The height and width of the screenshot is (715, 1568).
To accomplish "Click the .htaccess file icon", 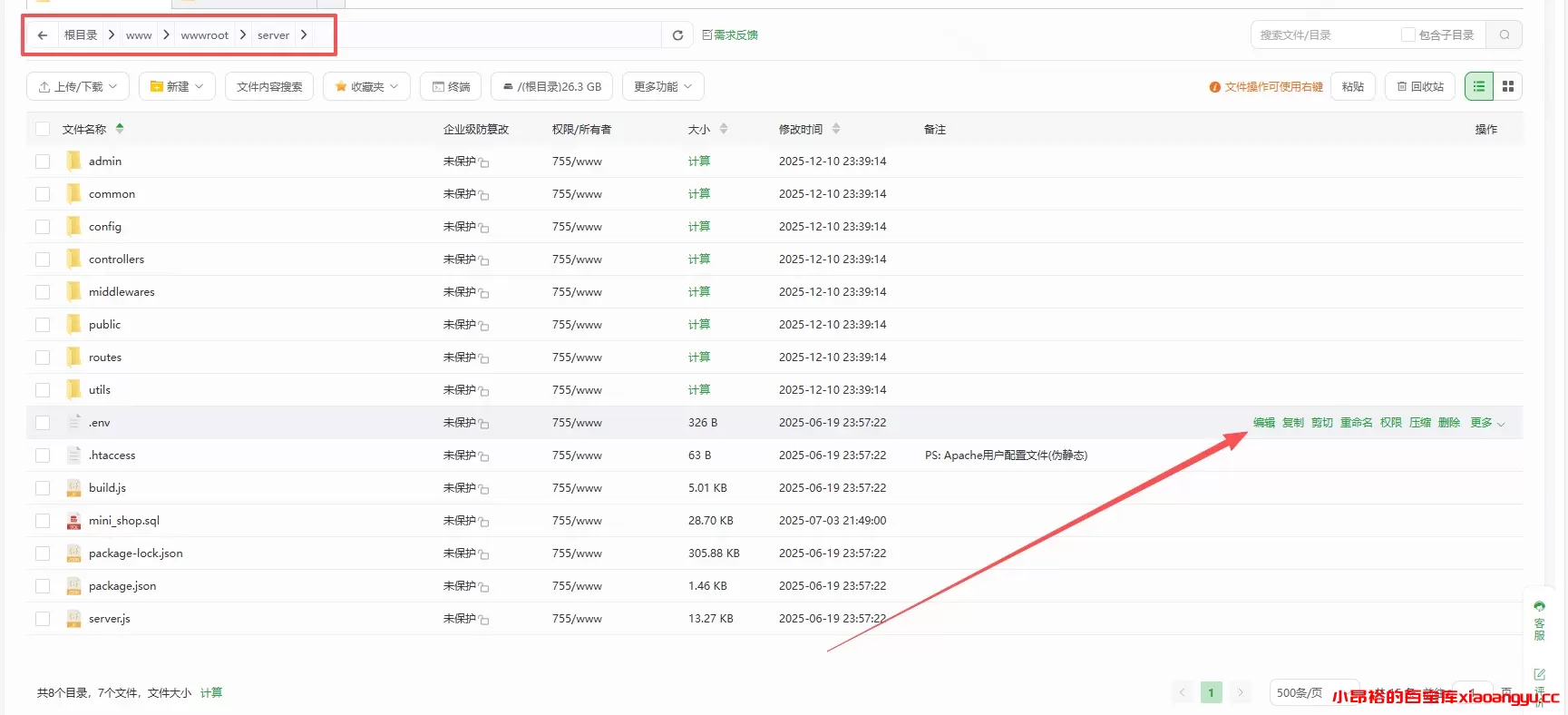I will (x=73, y=455).
